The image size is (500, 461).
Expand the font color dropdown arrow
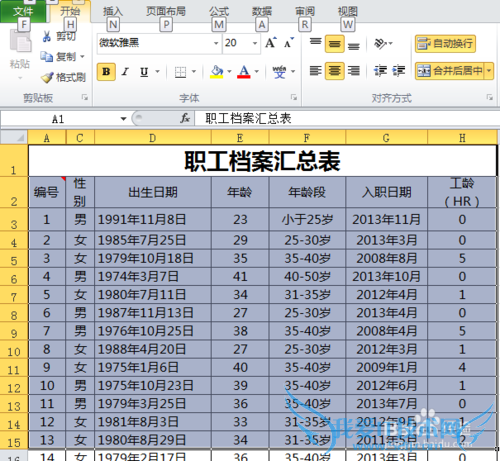(x=257, y=72)
